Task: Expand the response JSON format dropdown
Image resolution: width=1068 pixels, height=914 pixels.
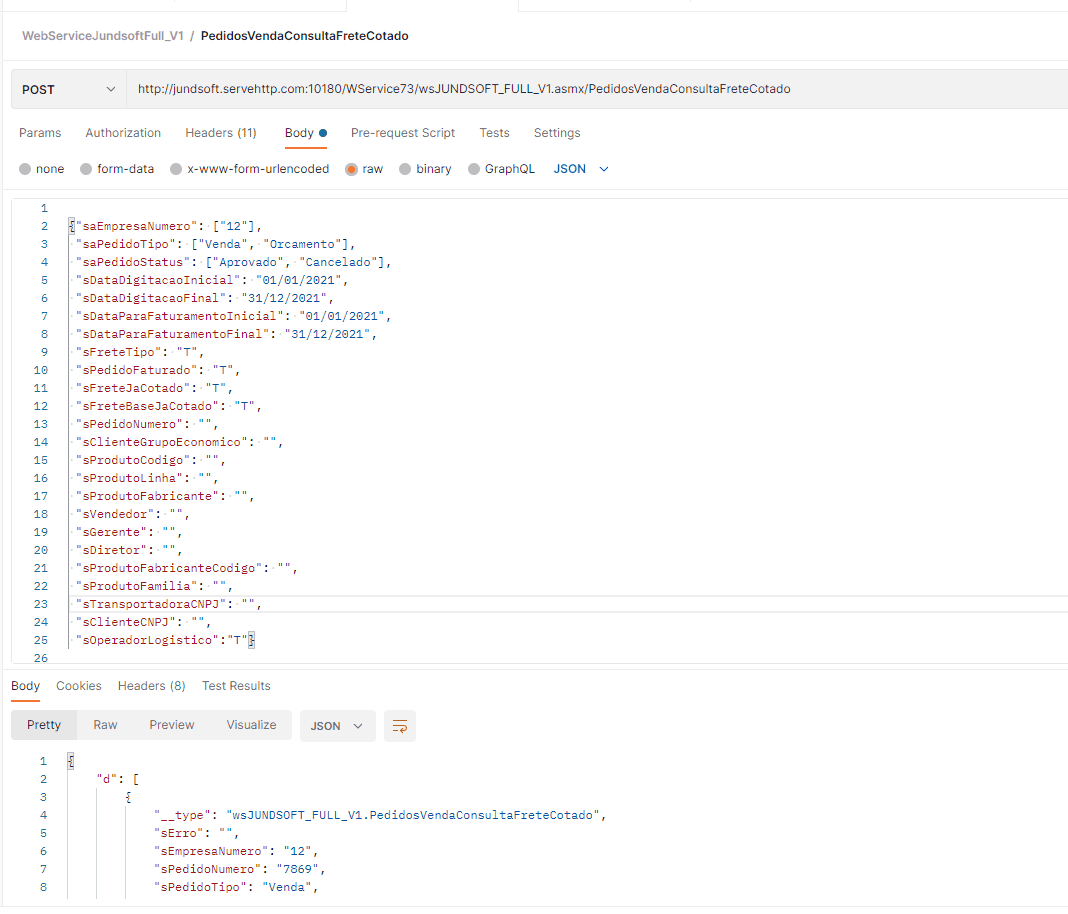Action: point(337,726)
